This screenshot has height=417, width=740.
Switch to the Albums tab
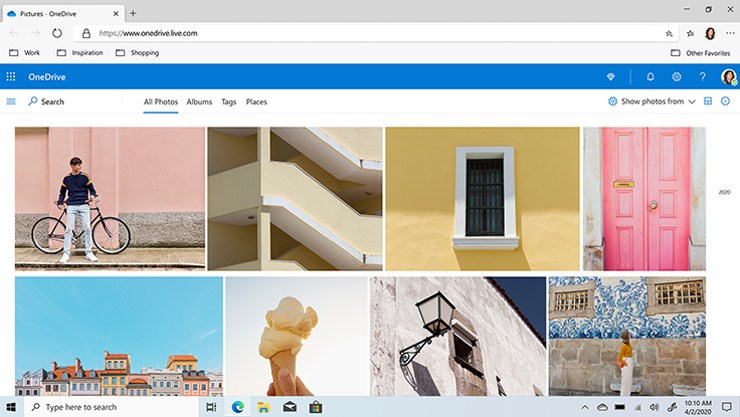click(x=199, y=101)
